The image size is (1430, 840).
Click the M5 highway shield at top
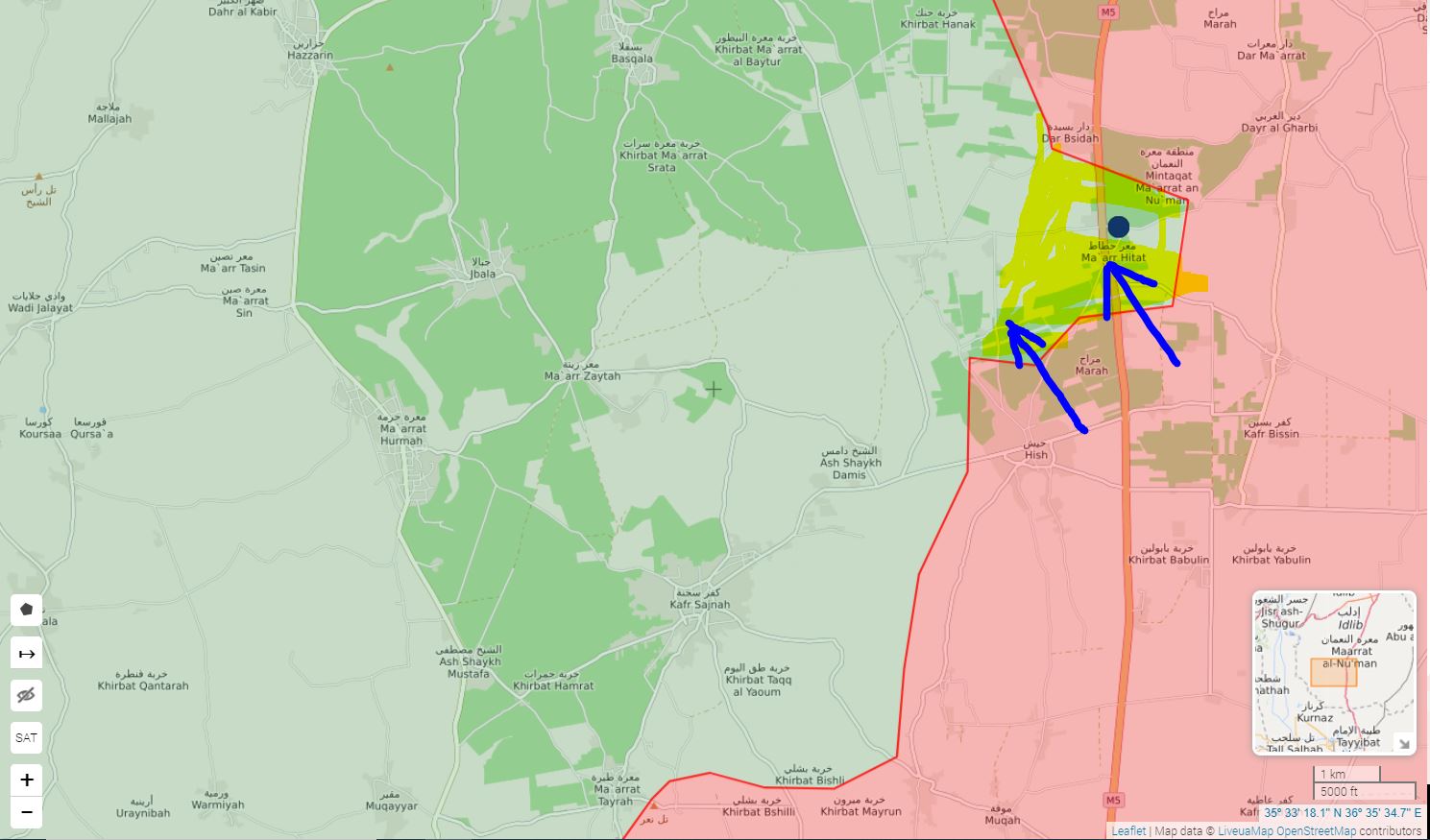tap(1108, 12)
